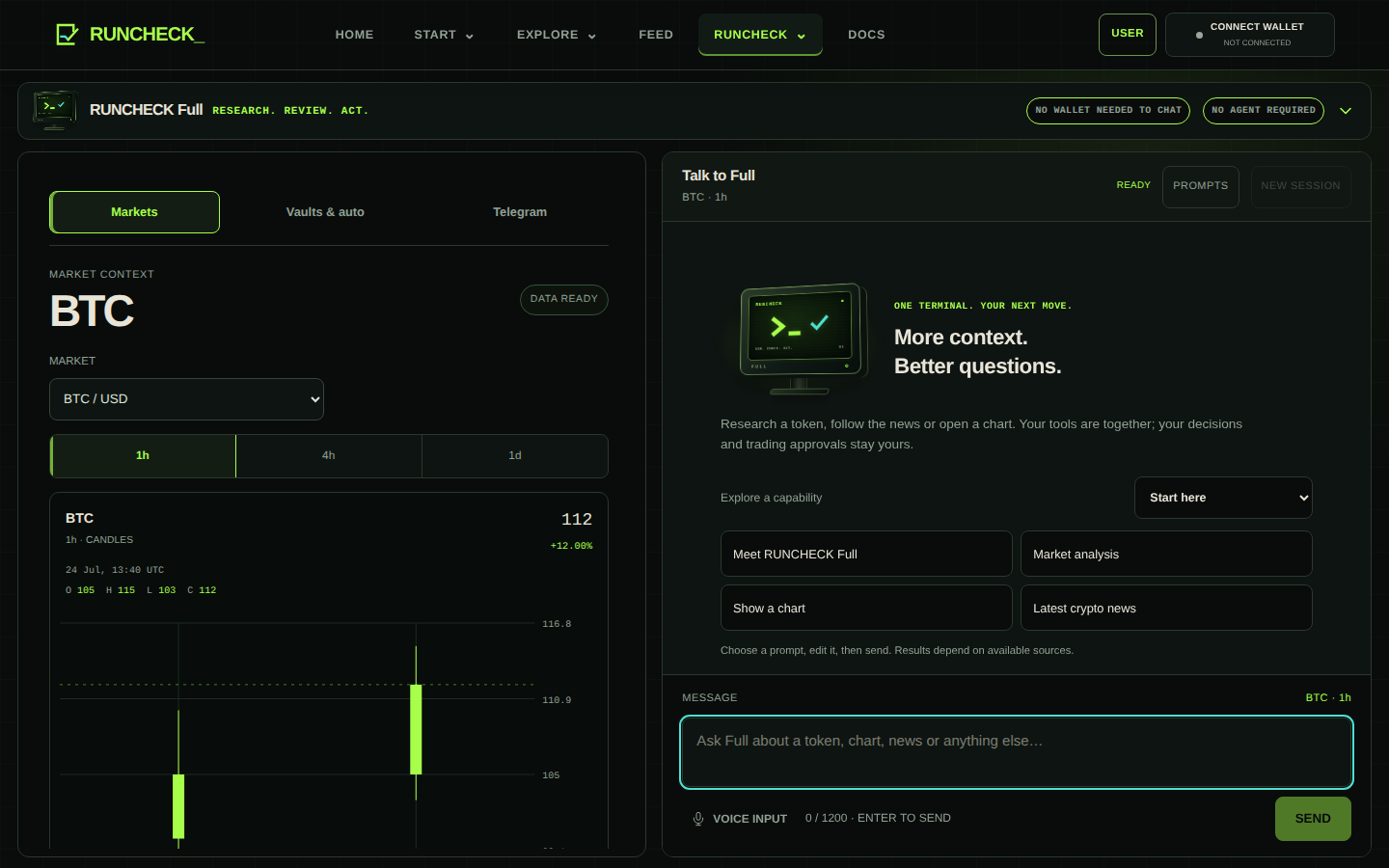The width and height of the screenshot is (1389, 868).
Task: Select the 1h timeframe
Action: (143, 456)
